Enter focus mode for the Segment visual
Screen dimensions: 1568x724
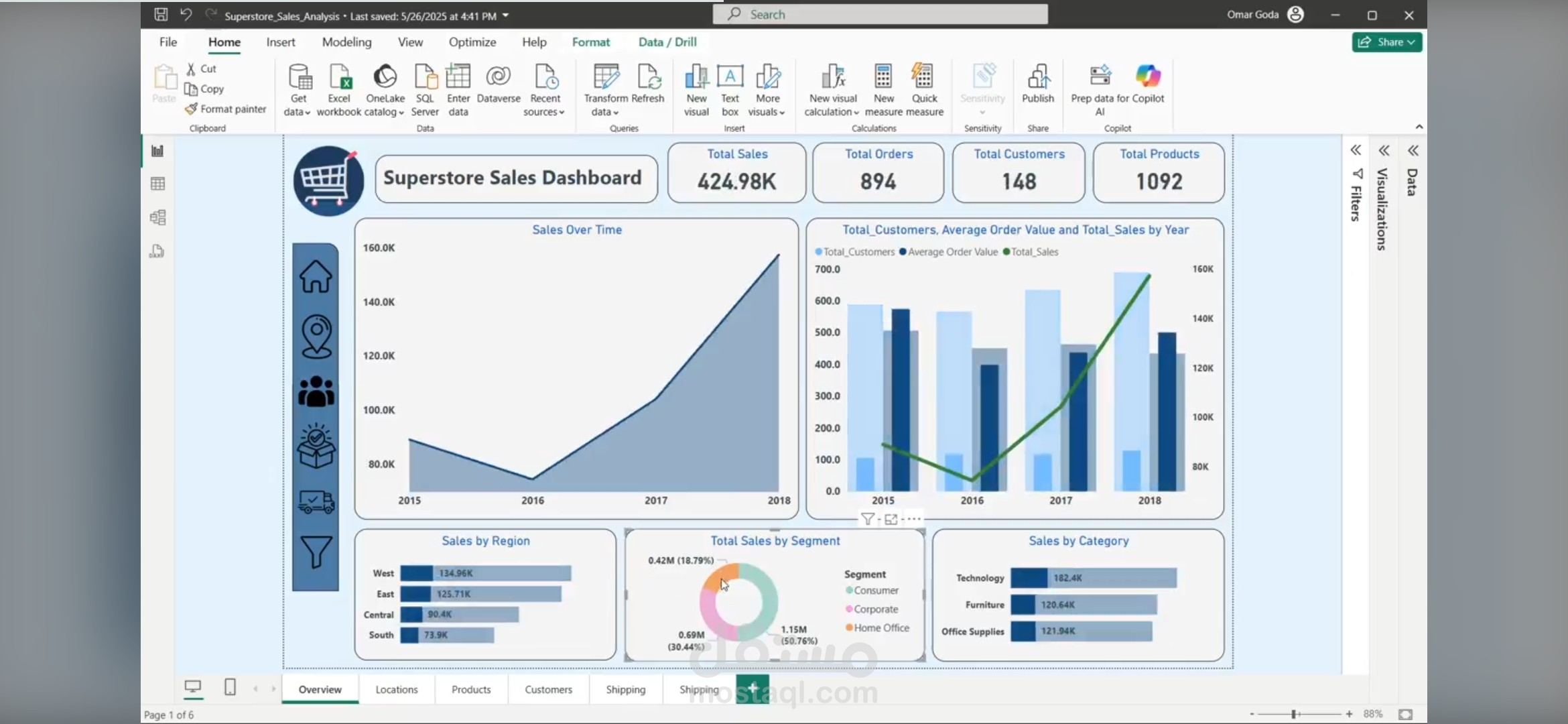point(891,519)
